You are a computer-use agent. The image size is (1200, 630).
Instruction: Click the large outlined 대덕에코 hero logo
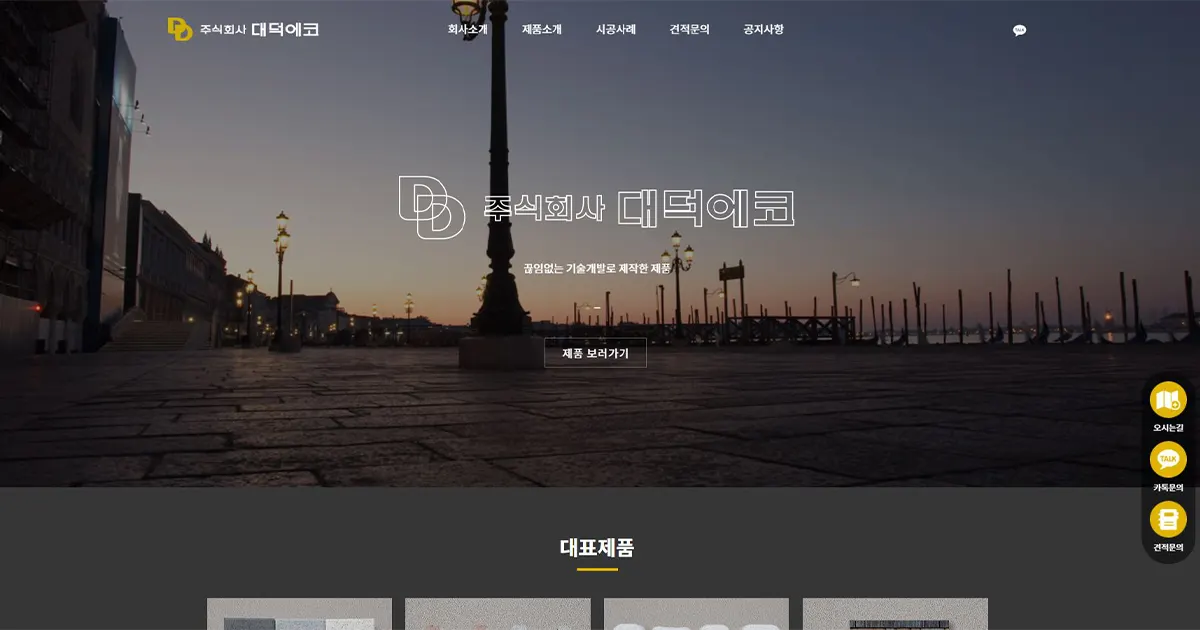pyautogui.click(x=596, y=208)
